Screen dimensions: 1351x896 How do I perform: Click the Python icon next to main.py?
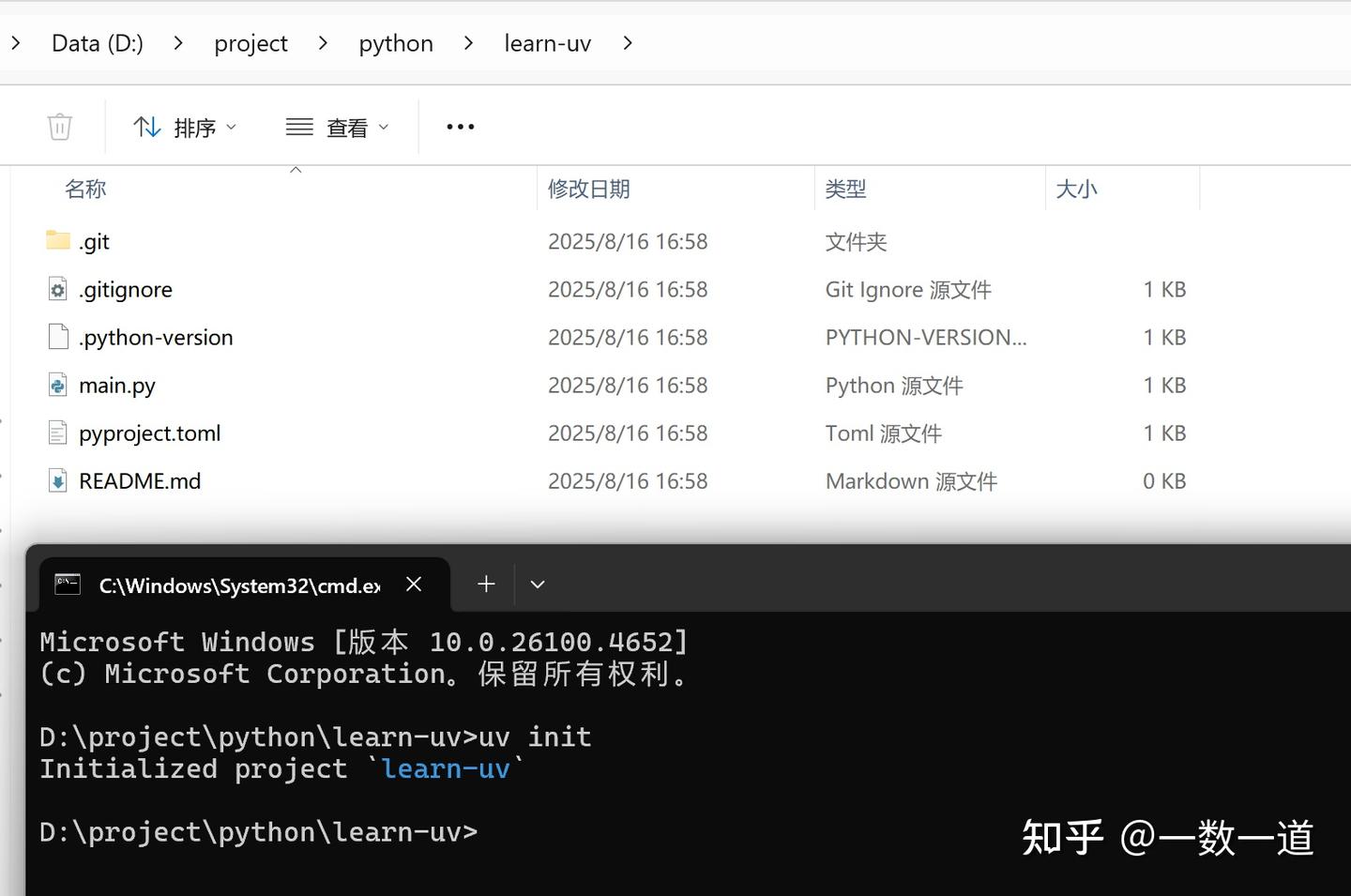[57, 385]
